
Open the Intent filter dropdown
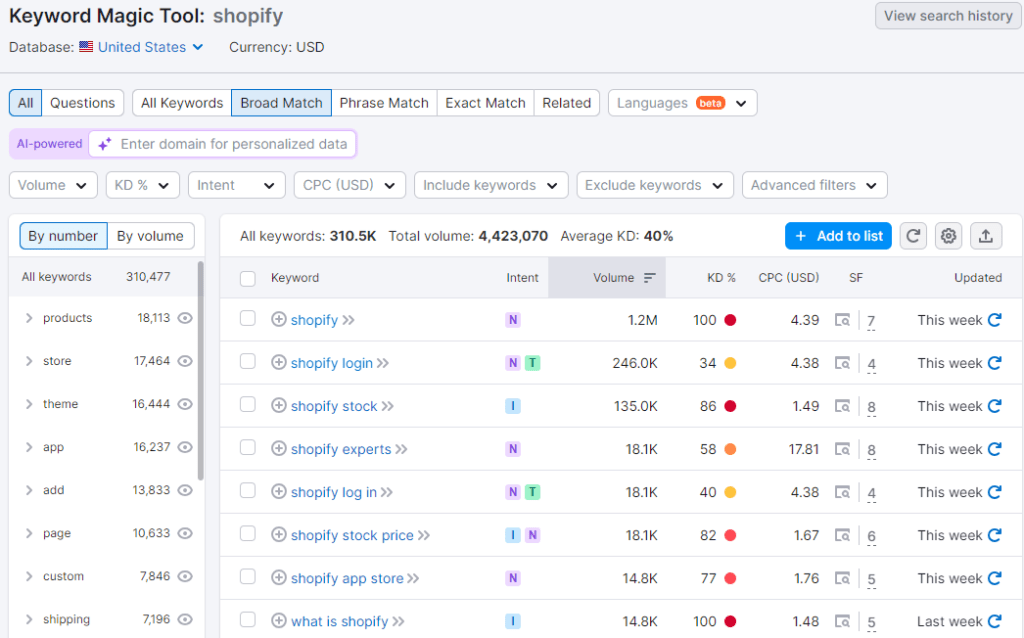(x=236, y=185)
